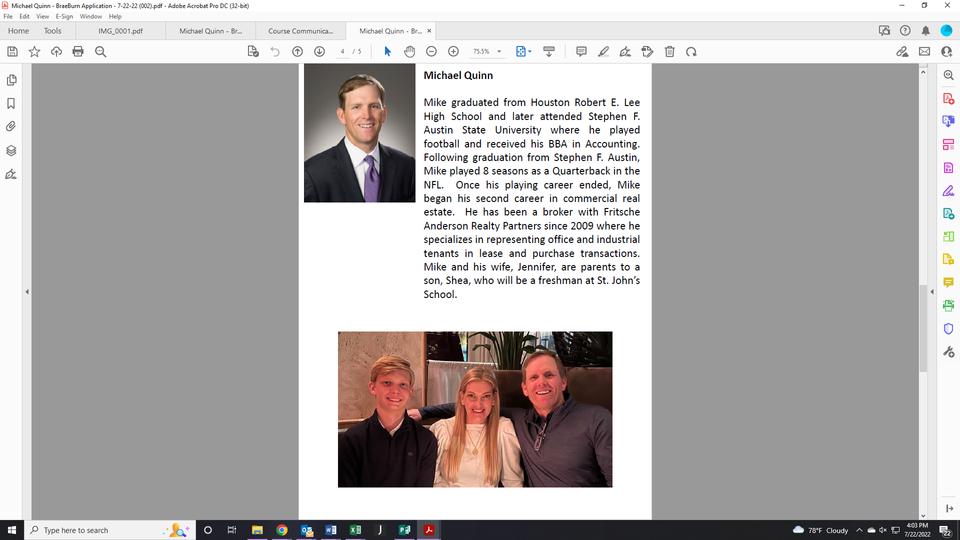960x540 pixels.
Task: Open the View menu
Action: (x=42, y=17)
